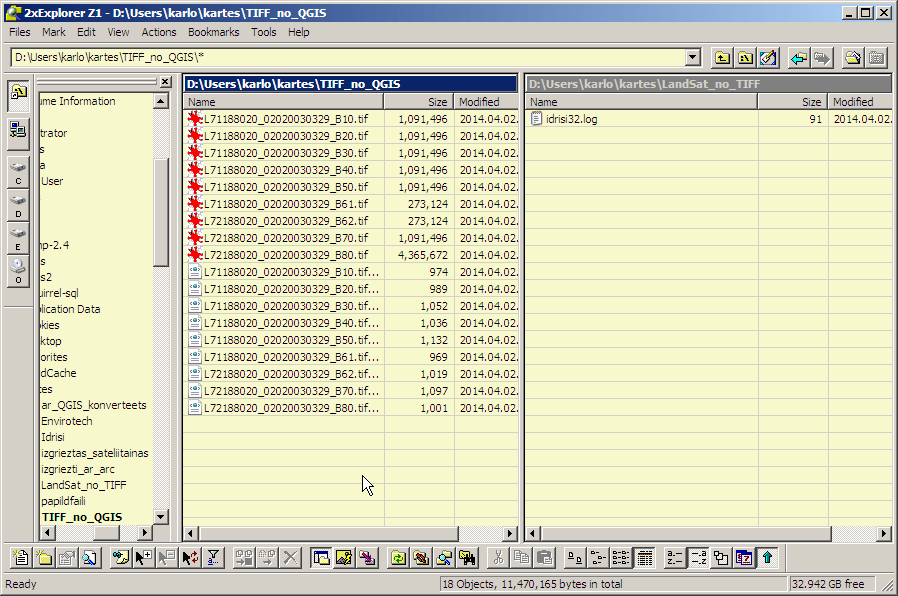The width and height of the screenshot is (898, 596).
Task: Select papildfaili folder in tree
Action: point(63,501)
